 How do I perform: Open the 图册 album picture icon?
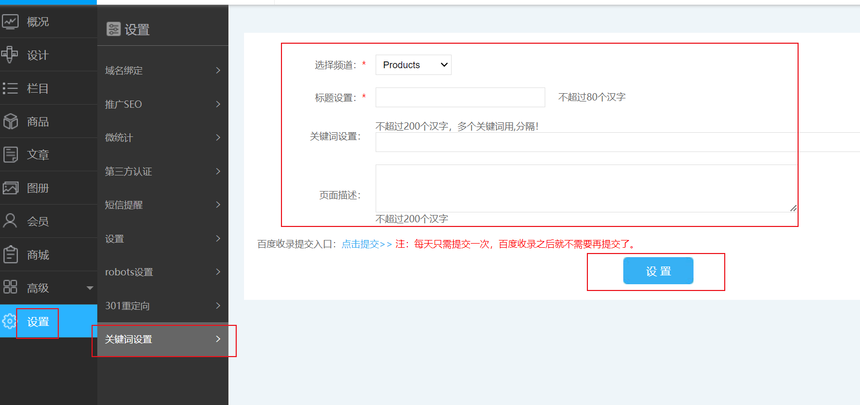[11, 188]
